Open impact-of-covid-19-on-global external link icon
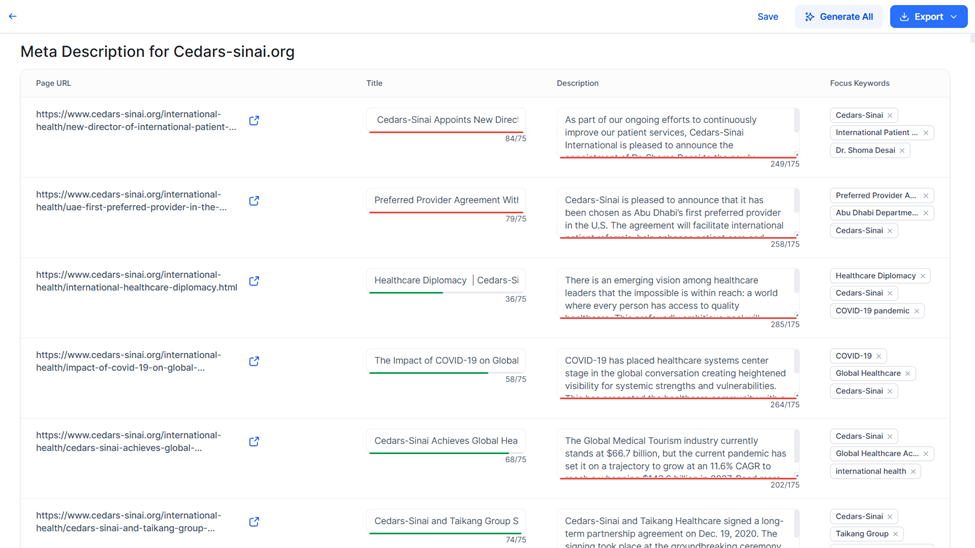The width and height of the screenshot is (975, 548). point(254,361)
